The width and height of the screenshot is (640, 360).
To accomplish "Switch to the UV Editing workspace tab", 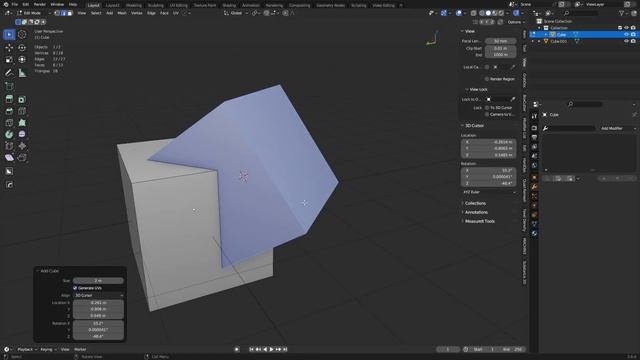I will pyautogui.click(x=178, y=5).
